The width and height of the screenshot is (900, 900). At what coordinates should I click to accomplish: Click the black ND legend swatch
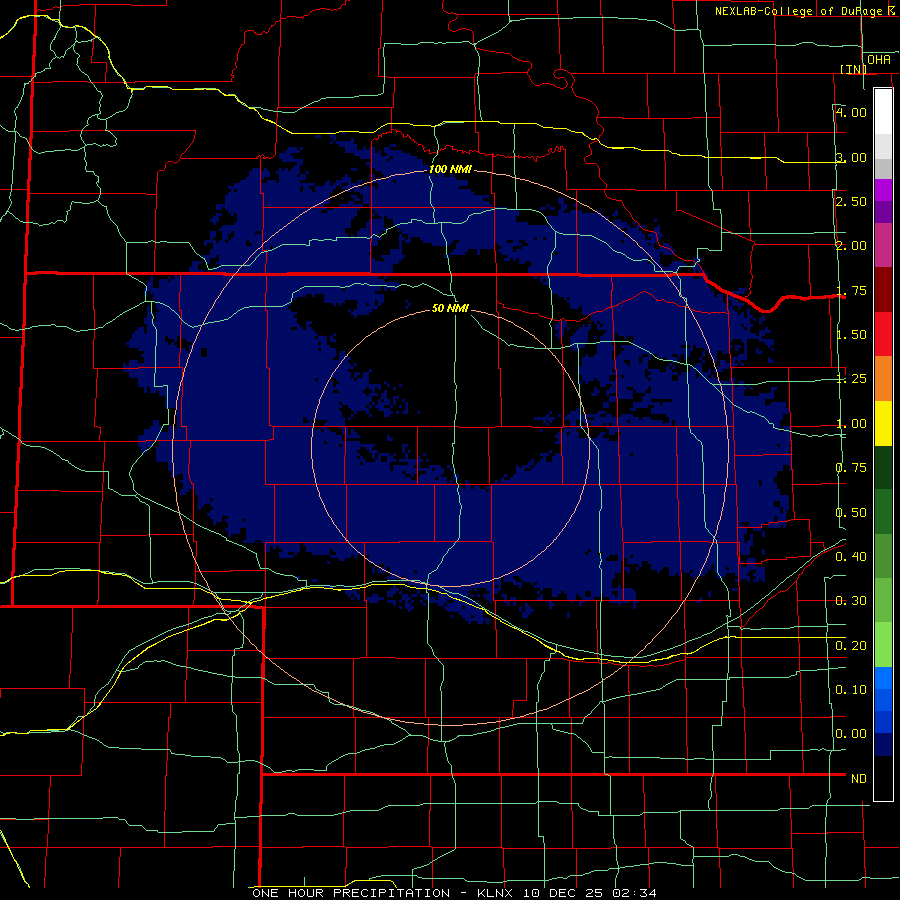pos(883,778)
